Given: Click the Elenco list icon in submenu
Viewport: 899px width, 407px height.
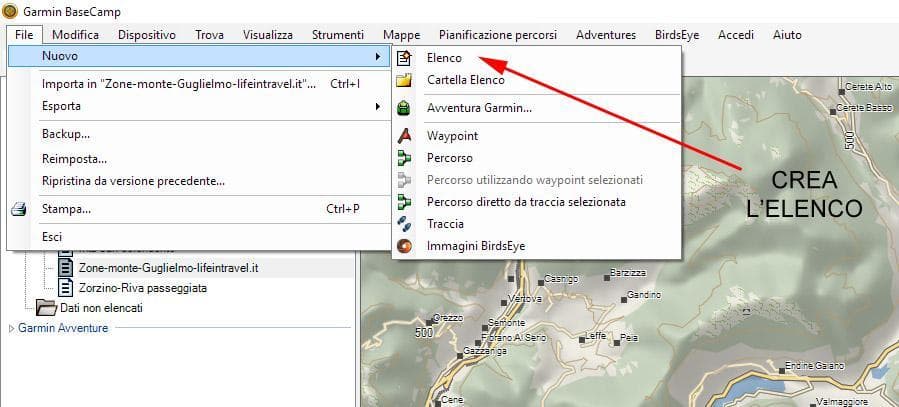Looking at the screenshot, I should [x=404, y=58].
